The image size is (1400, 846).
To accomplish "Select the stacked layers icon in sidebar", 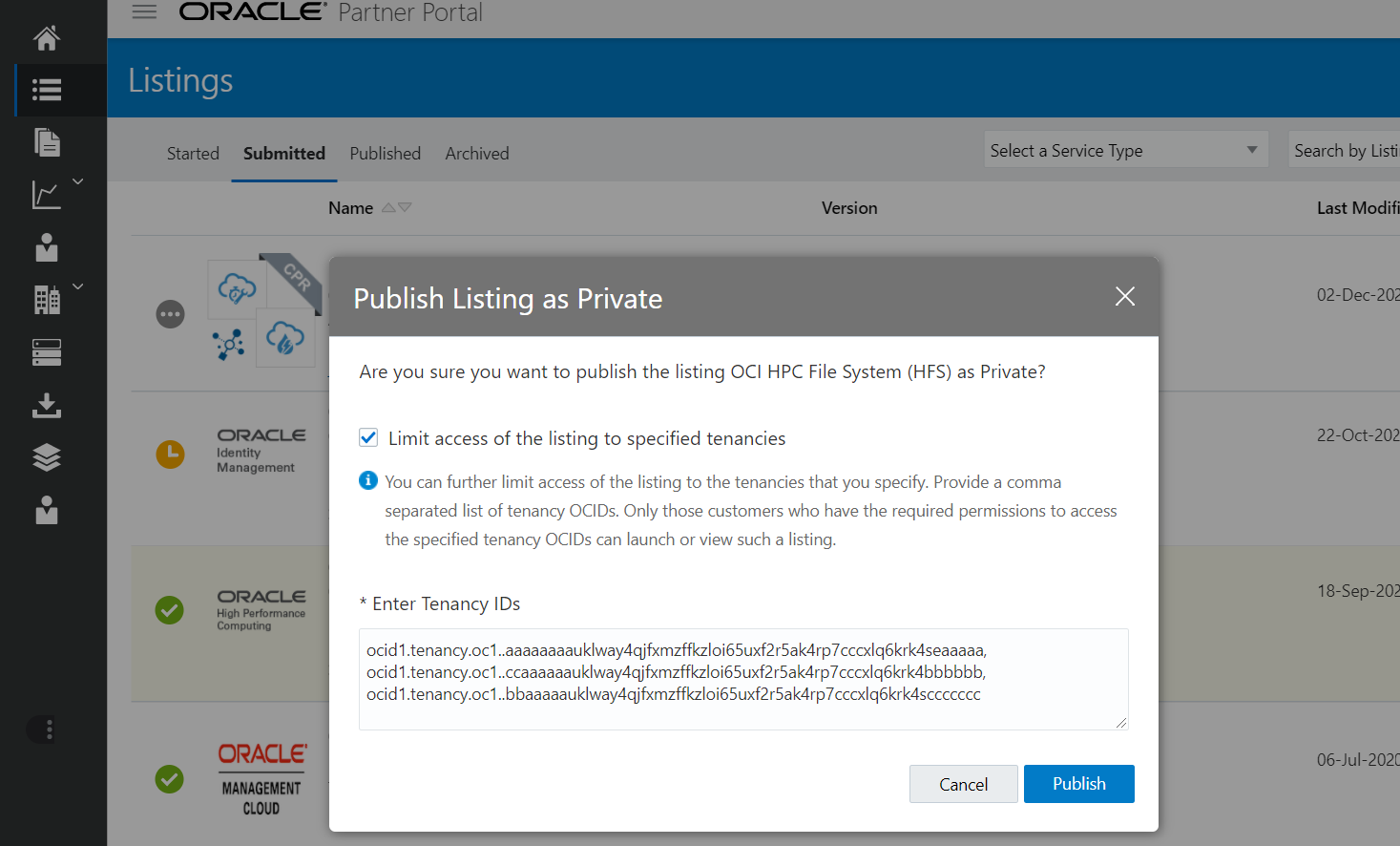I will tap(45, 457).
